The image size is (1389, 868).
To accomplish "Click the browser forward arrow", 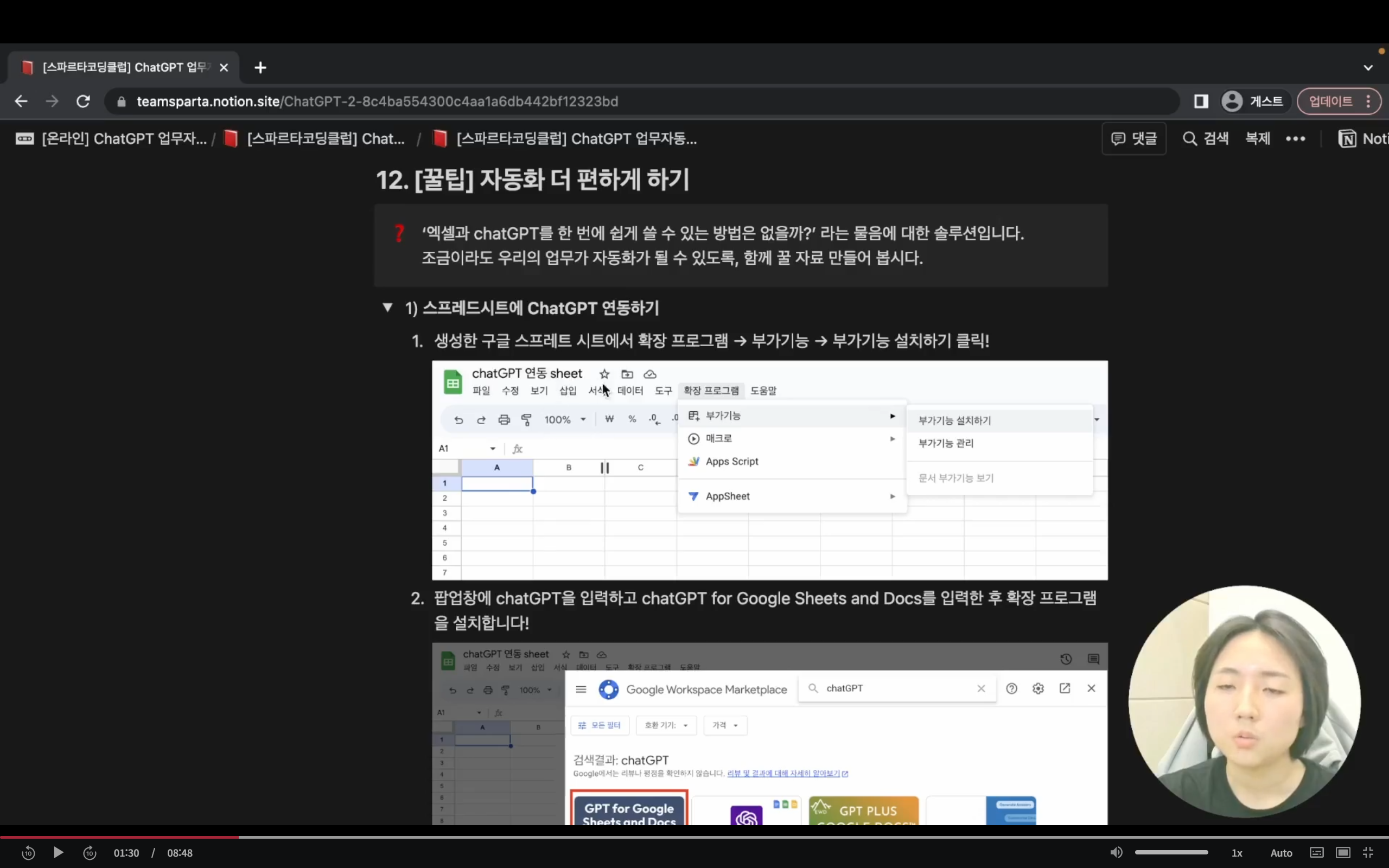I will tap(52, 101).
